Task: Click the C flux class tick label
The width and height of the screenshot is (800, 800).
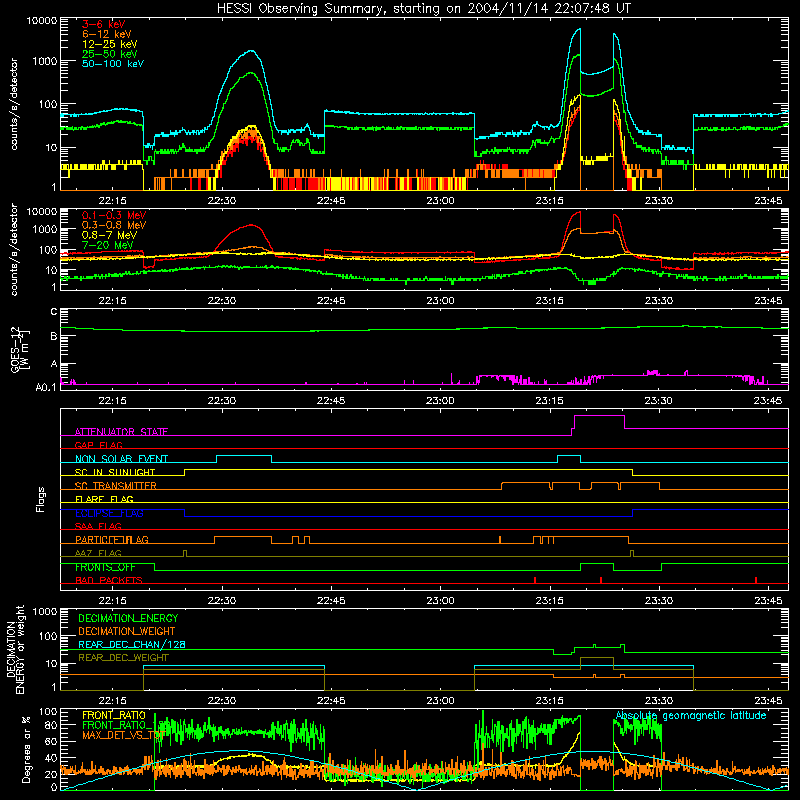Action: [54, 312]
